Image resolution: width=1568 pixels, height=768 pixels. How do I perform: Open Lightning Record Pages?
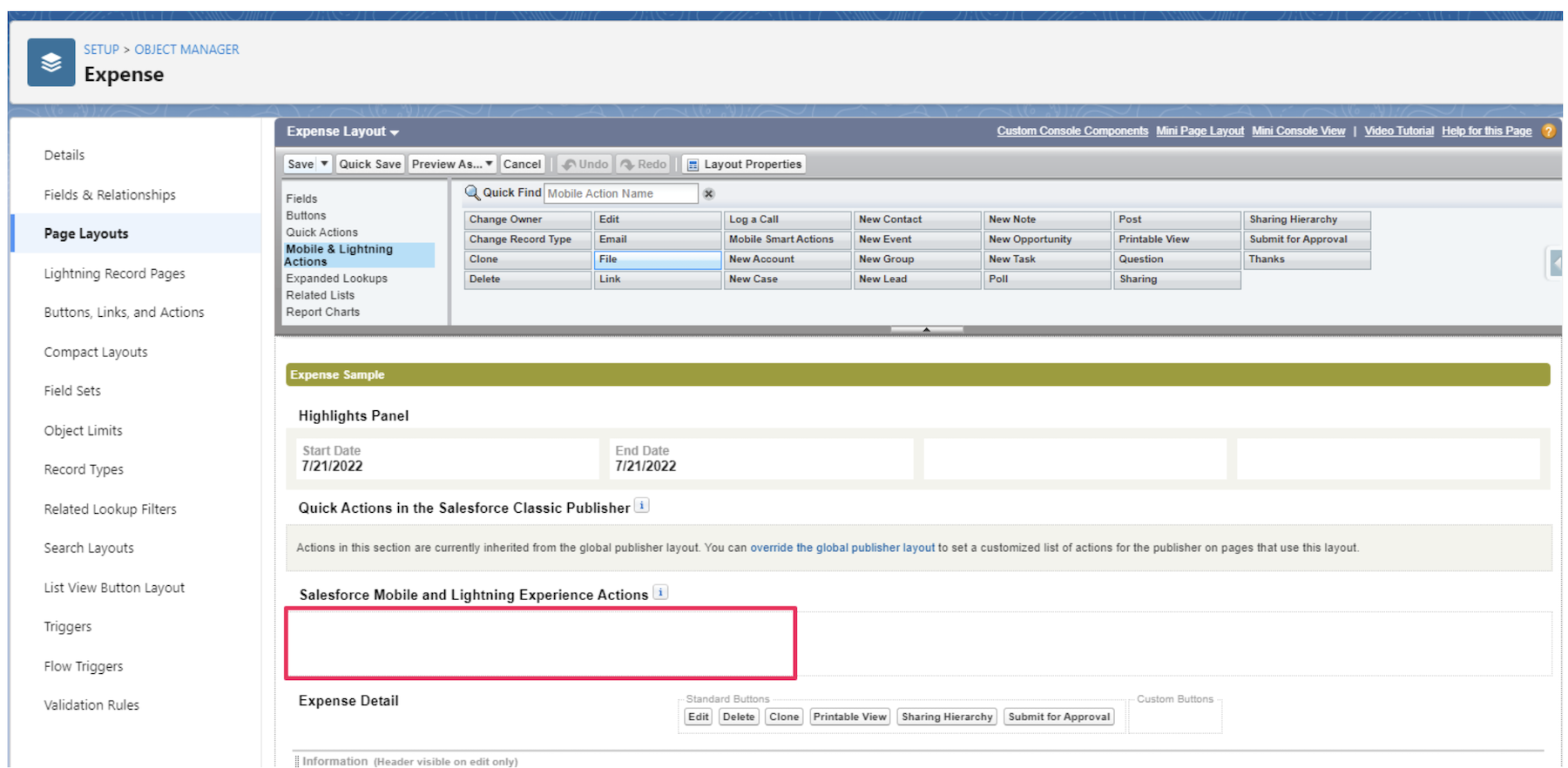[115, 273]
